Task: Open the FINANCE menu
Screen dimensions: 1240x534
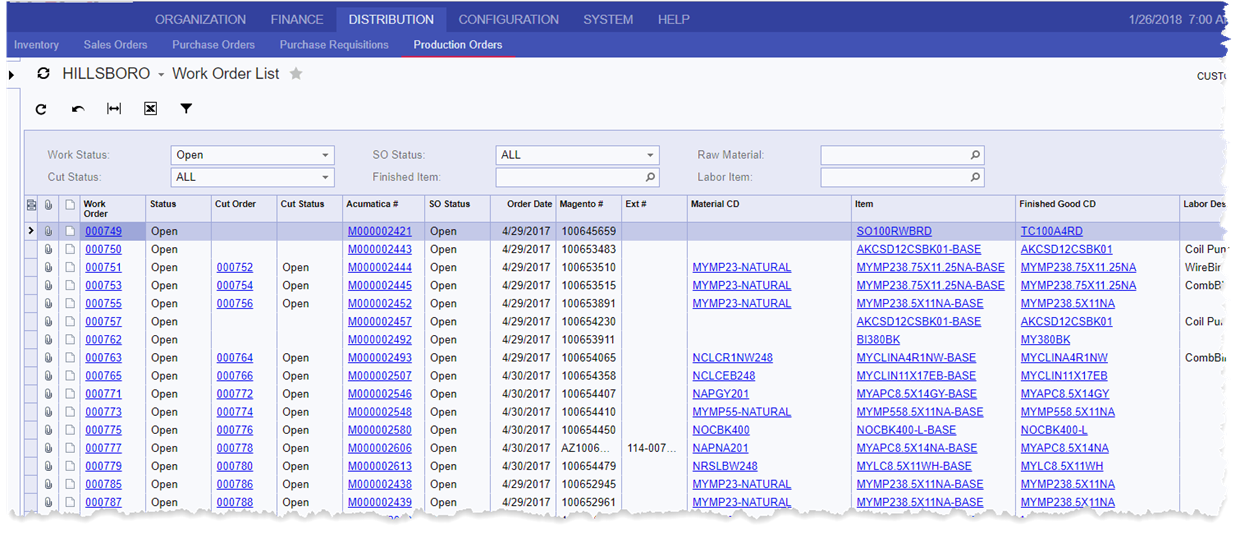Action: (x=297, y=19)
